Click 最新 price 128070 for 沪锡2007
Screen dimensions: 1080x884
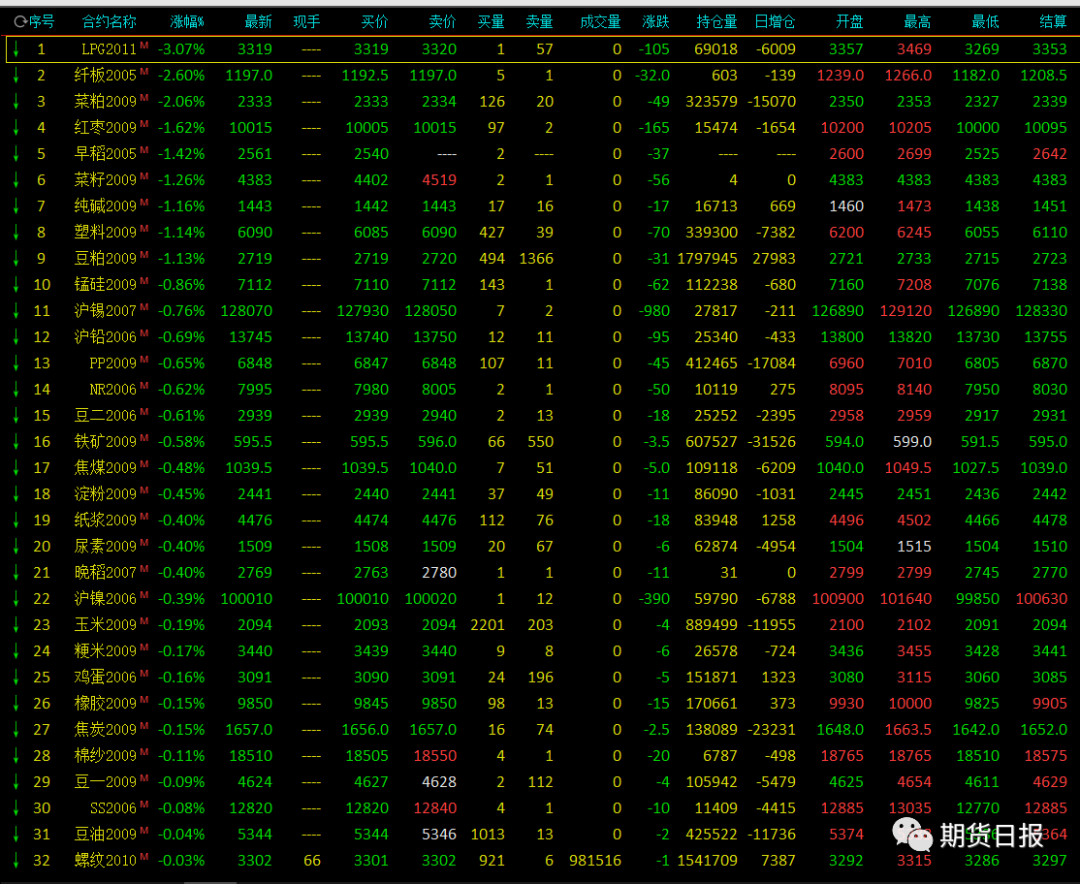pyautogui.click(x=247, y=311)
